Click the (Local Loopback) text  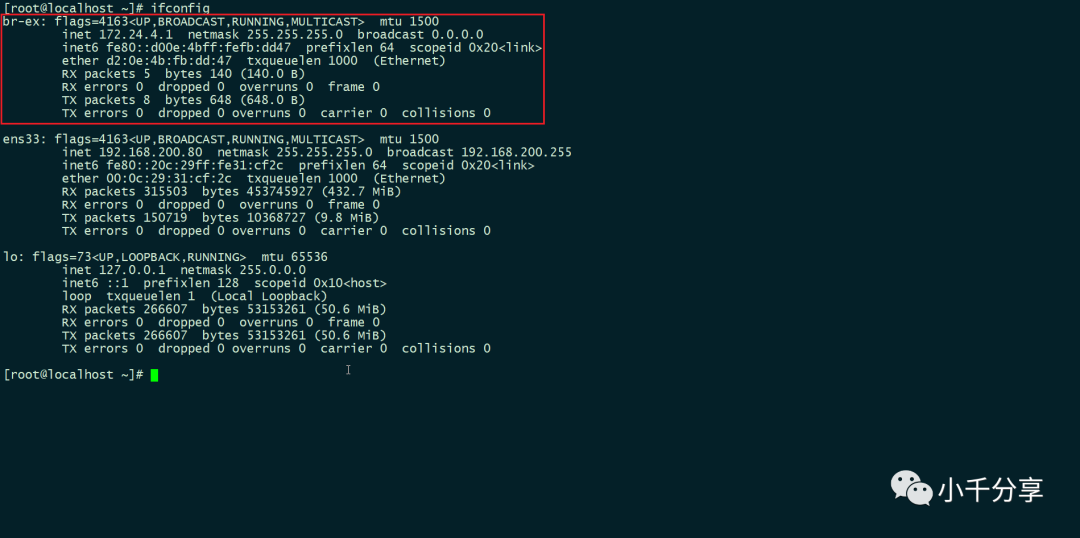tap(269, 296)
